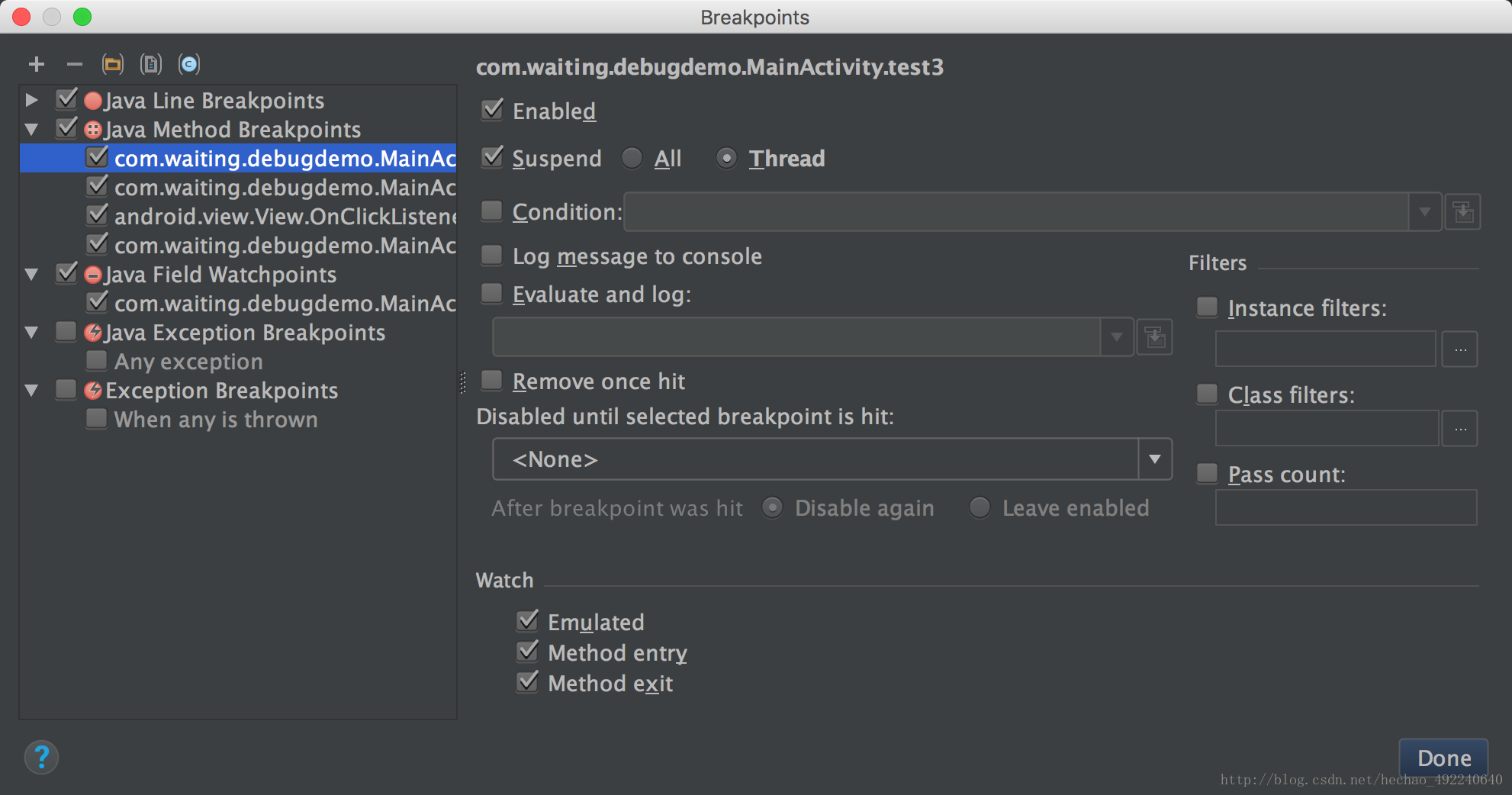Select the All suspend radio button

point(632,159)
